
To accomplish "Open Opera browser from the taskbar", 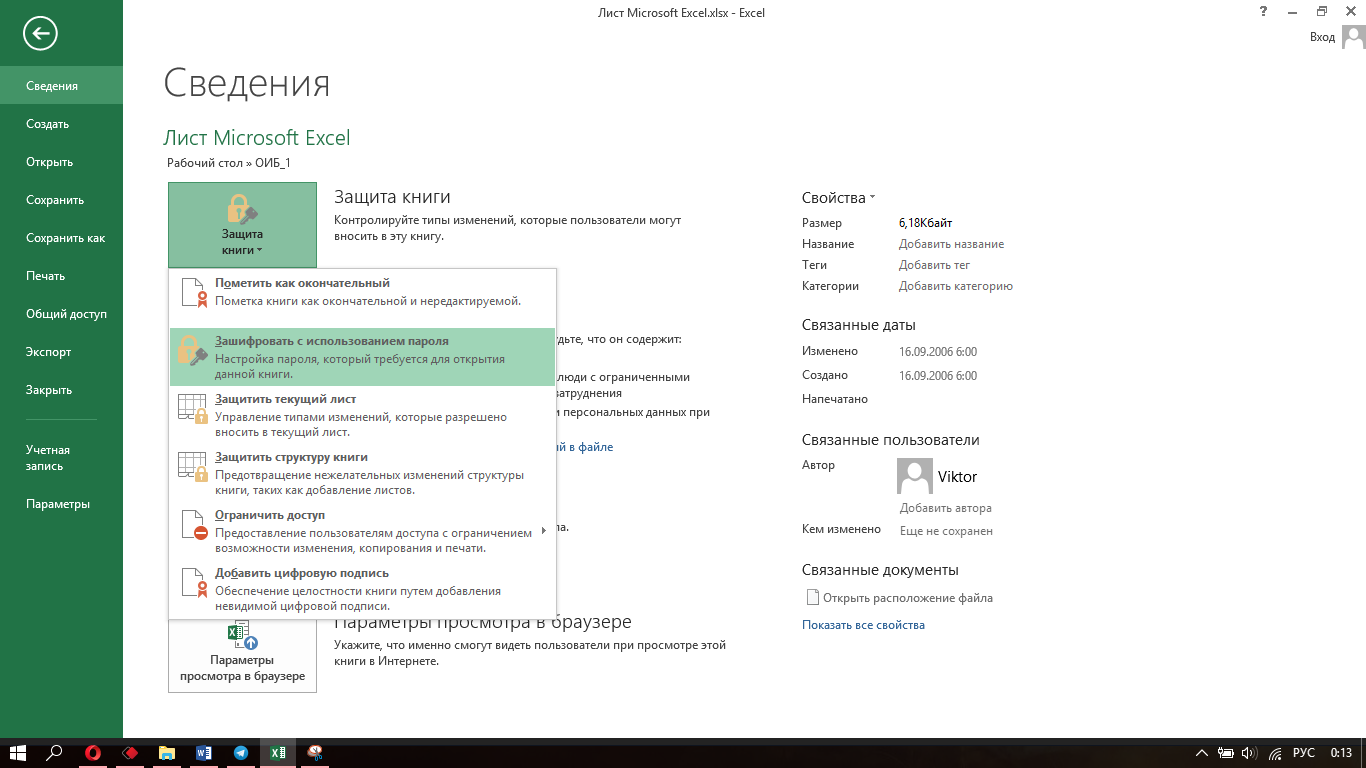I will pyautogui.click(x=93, y=753).
